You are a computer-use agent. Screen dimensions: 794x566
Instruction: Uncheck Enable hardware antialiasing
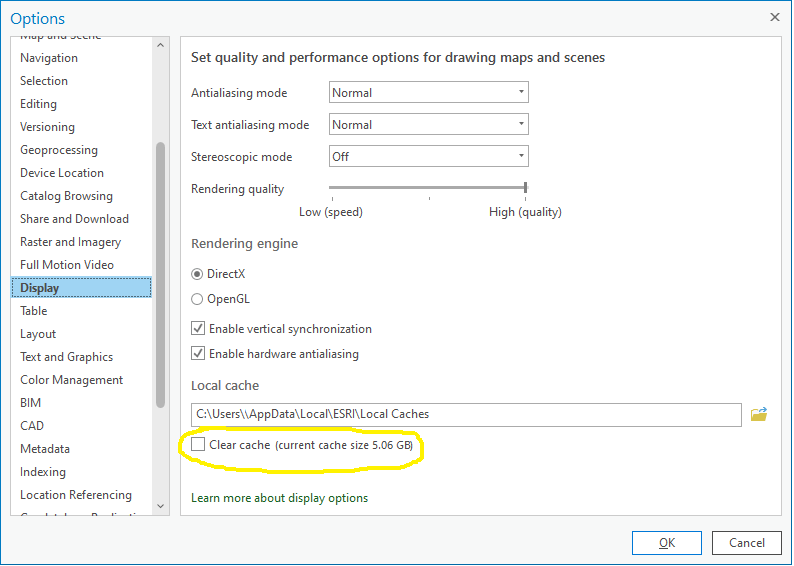coord(199,354)
